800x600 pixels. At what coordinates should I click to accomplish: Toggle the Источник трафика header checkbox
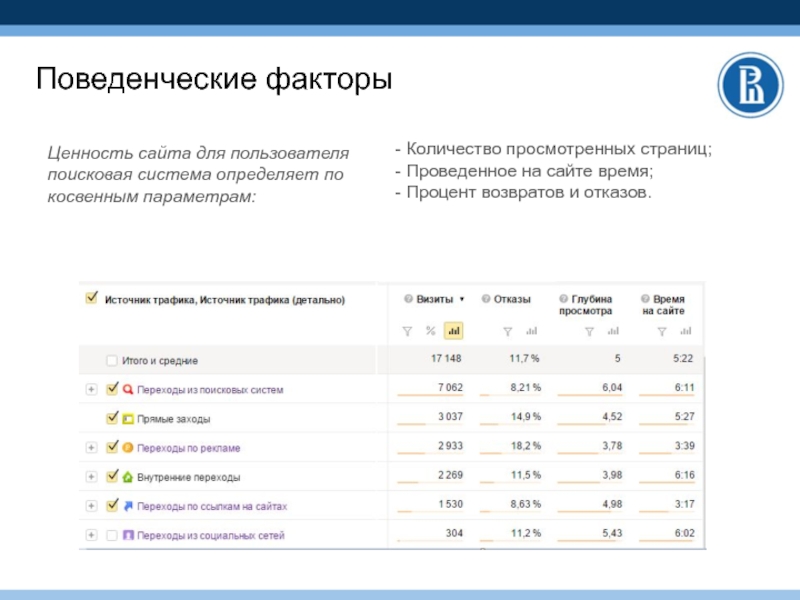[x=92, y=298]
